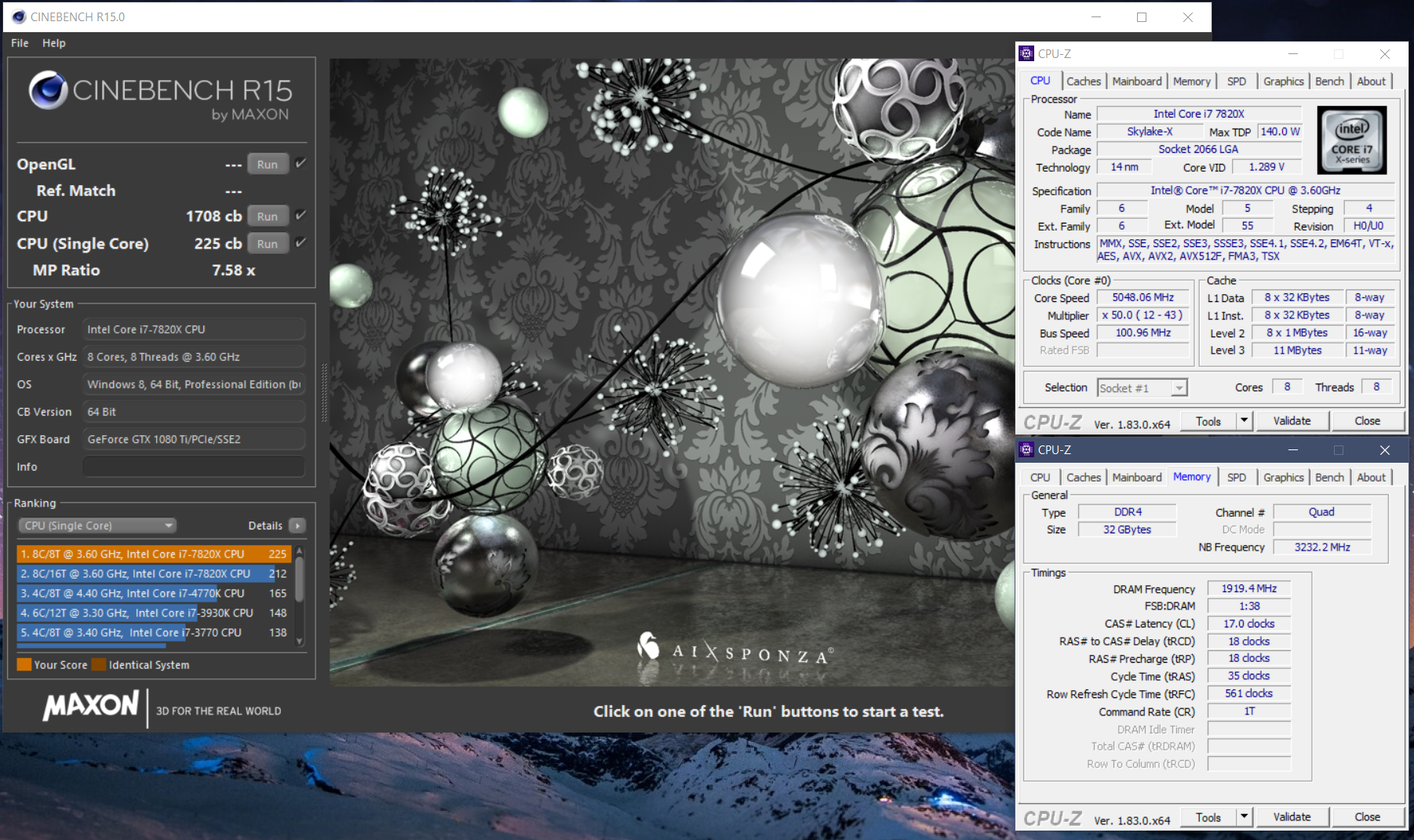Open Bench tab in lower CPU-Z window

[1330, 477]
